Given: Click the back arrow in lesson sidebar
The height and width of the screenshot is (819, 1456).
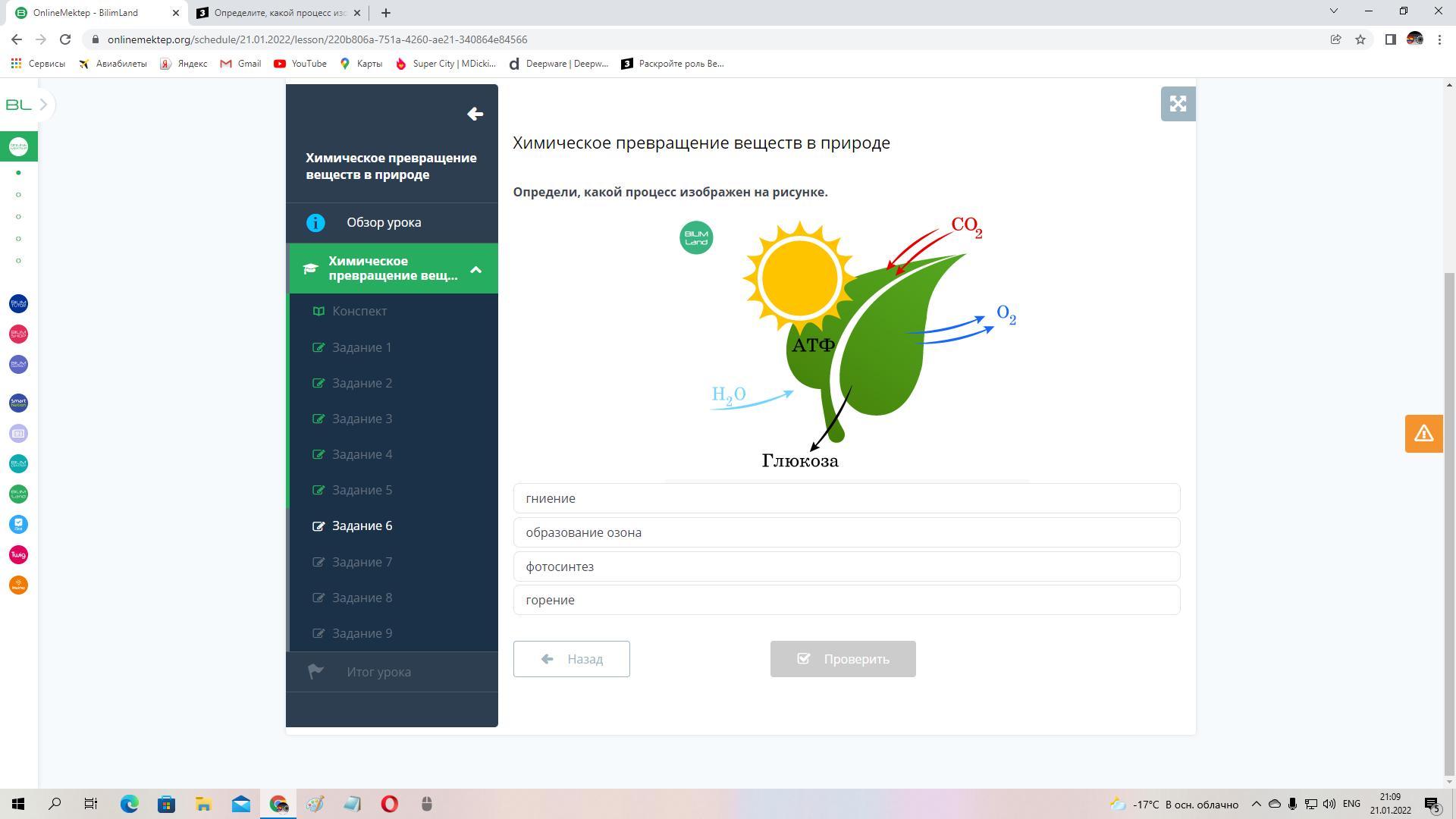Looking at the screenshot, I should coord(475,114).
